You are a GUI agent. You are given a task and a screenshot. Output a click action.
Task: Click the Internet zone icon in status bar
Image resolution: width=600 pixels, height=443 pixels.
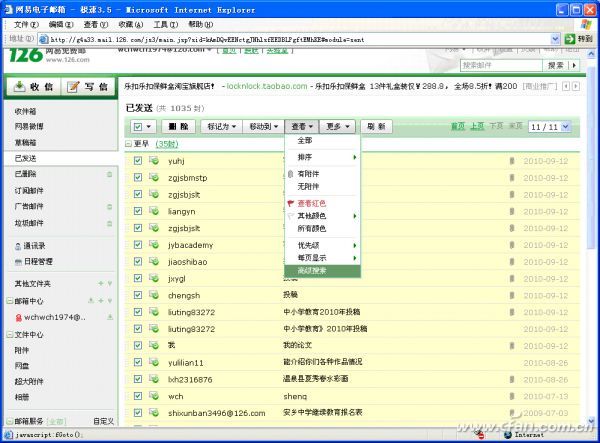(x=508, y=435)
